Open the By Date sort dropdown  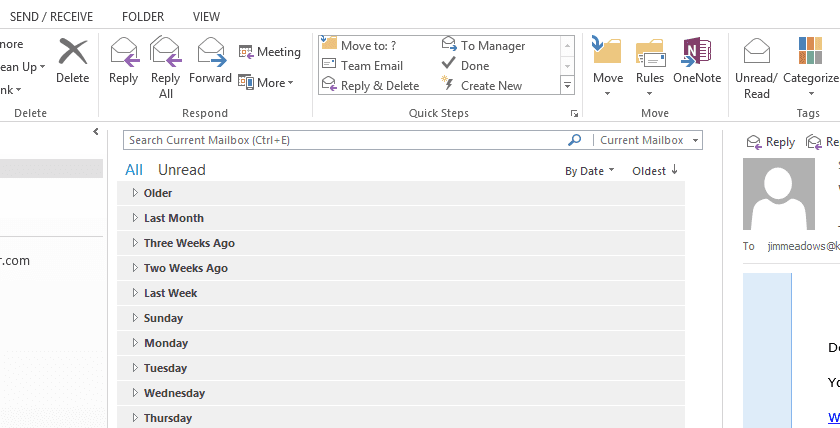[589, 171]
